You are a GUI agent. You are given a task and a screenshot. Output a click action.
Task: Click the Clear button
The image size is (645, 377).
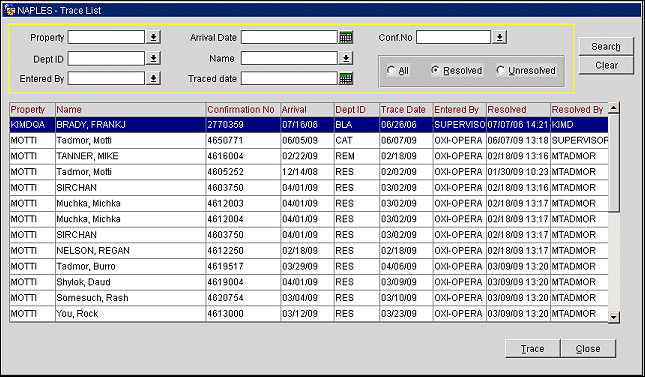tap(606, 65)
